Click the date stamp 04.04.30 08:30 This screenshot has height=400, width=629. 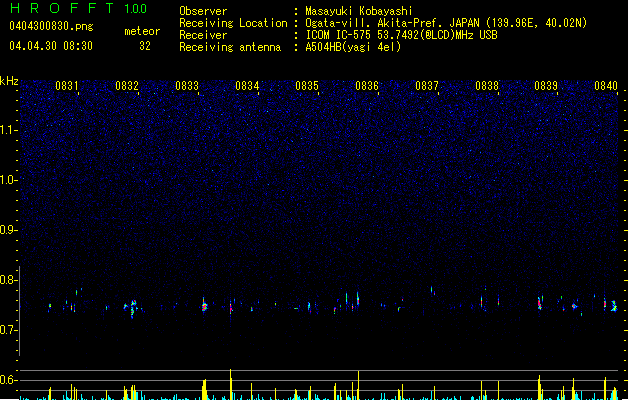point(51,46)
